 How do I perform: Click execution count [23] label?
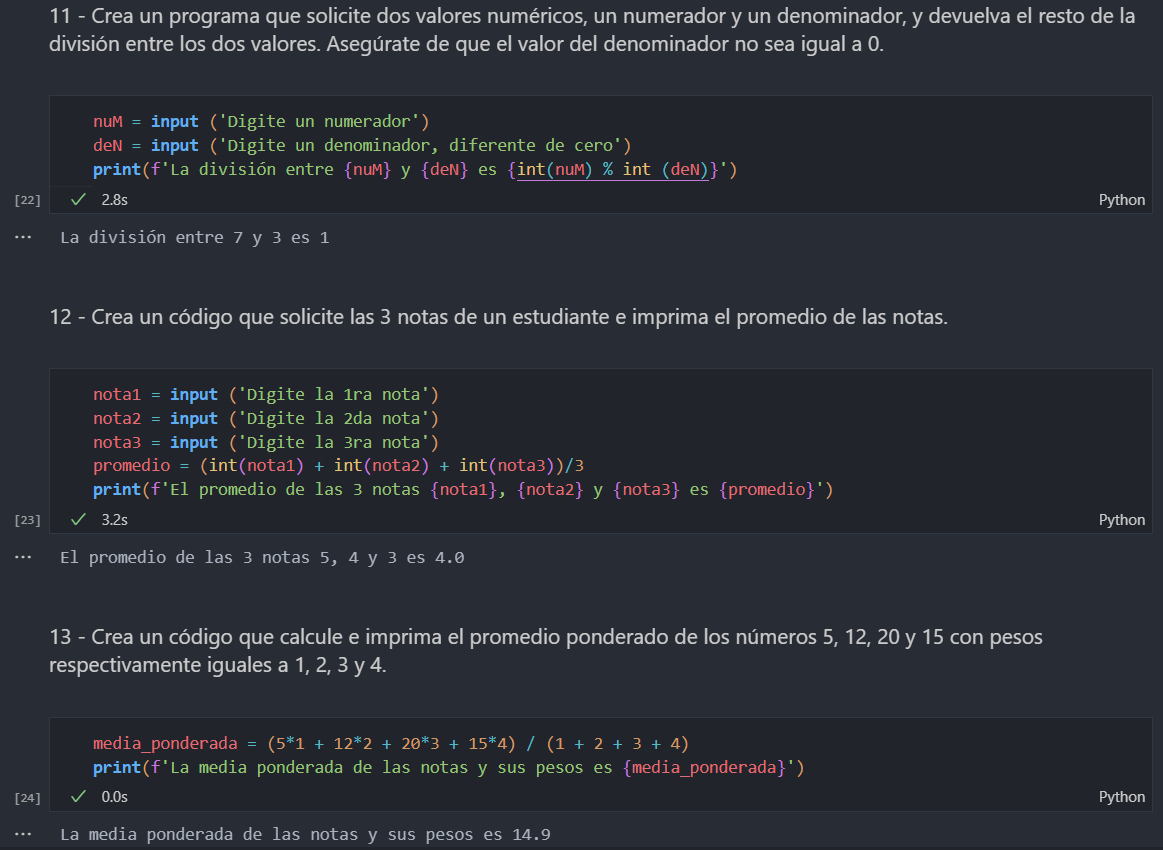[x=27, y=520]
